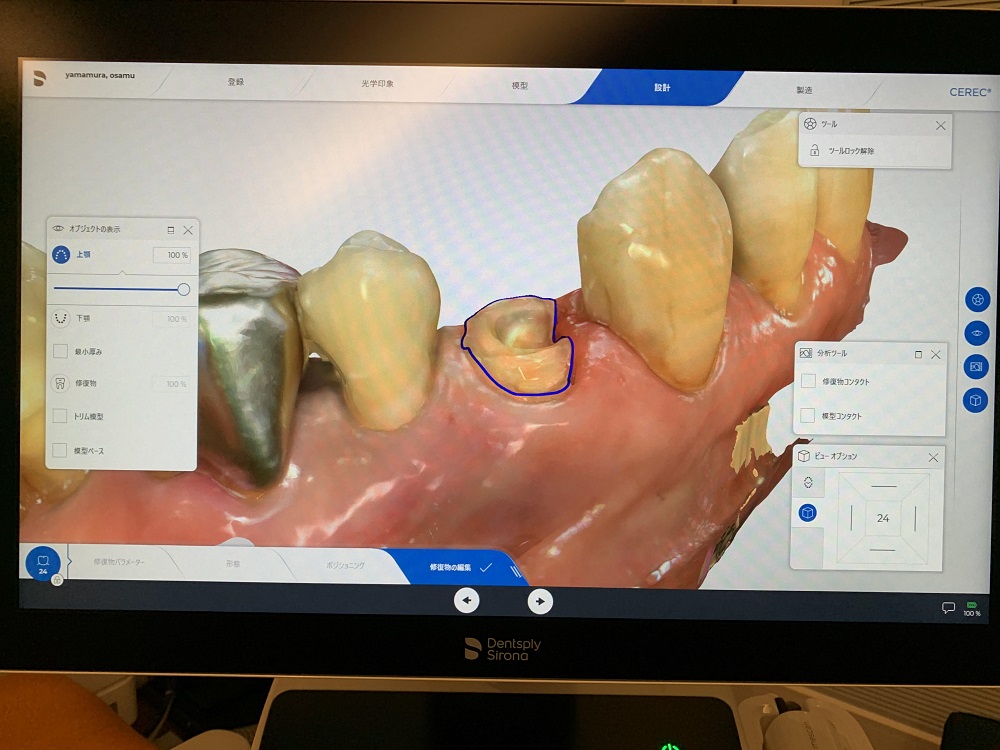
Task: Click the ツールロック解除 label
Action: (x=851, y=151)
